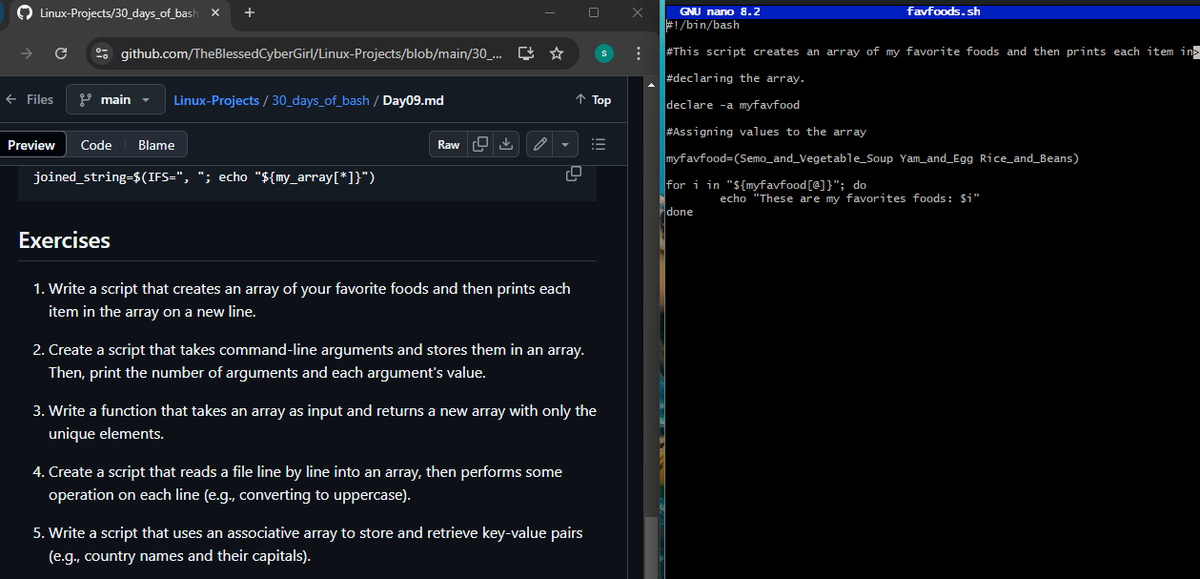Collapse the Files sidebar with the arrow

tap(16, 99)
